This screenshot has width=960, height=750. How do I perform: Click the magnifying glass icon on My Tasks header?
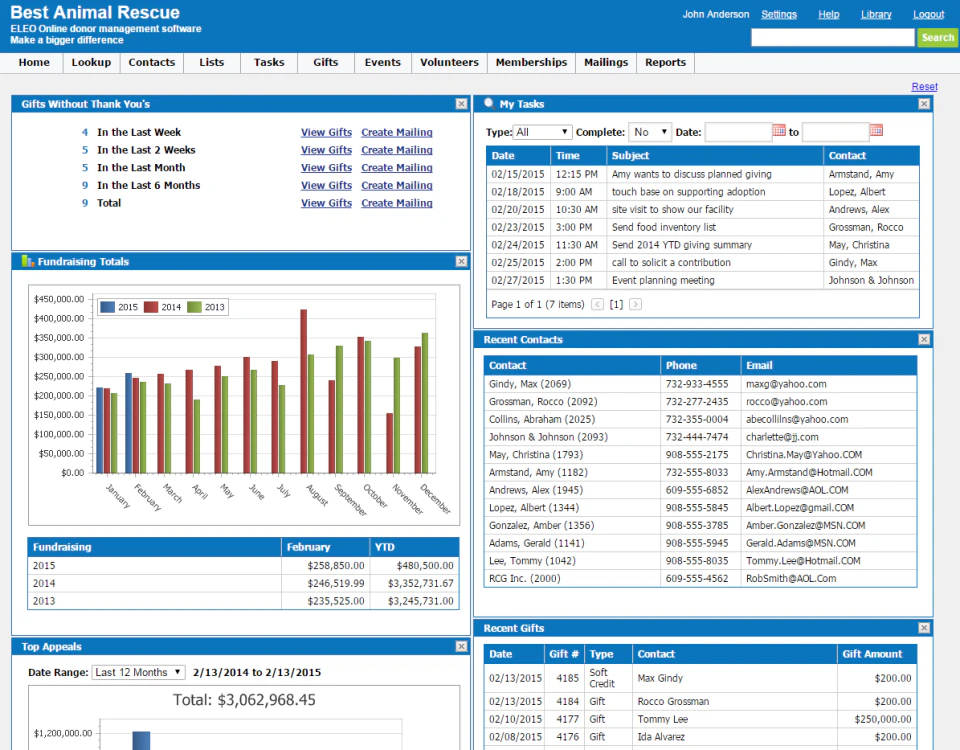pyautogui.click(x=488, y=103)
